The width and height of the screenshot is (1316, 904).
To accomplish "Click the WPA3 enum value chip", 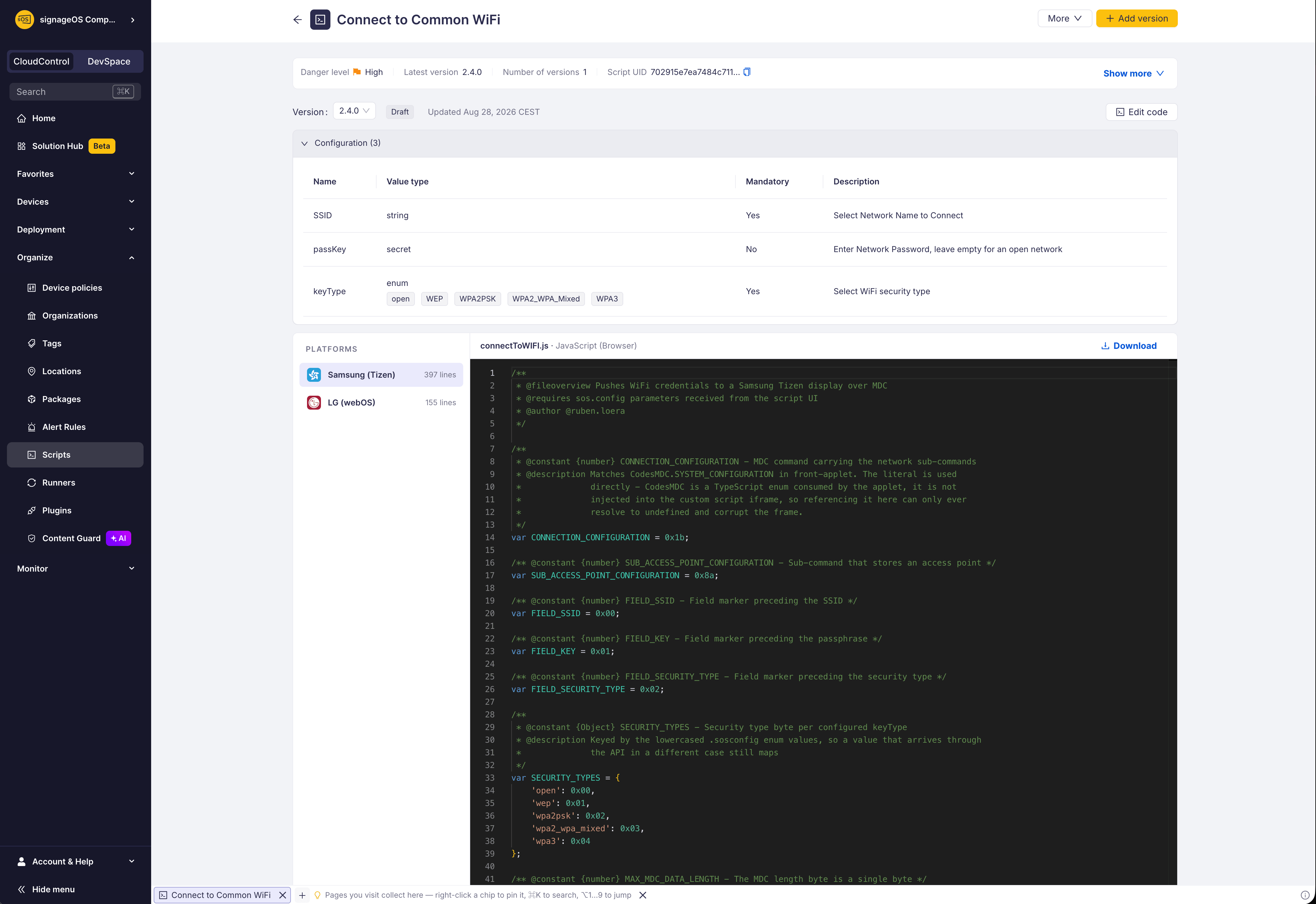I will [607, 299].
